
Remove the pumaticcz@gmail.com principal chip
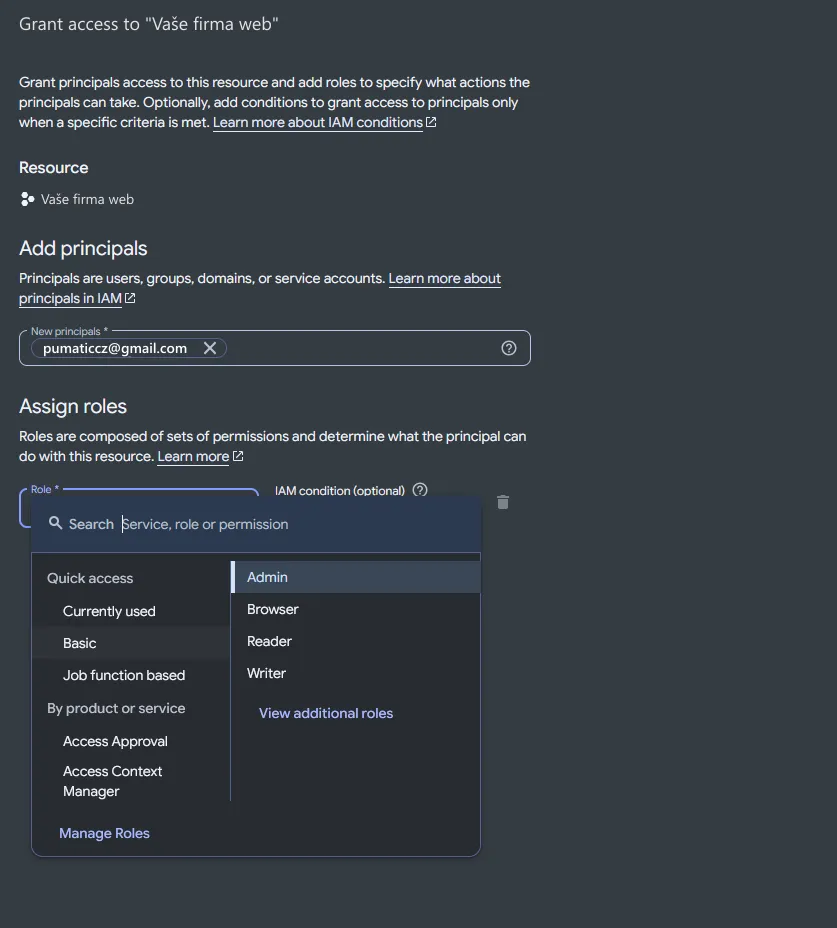click(210, 348)
